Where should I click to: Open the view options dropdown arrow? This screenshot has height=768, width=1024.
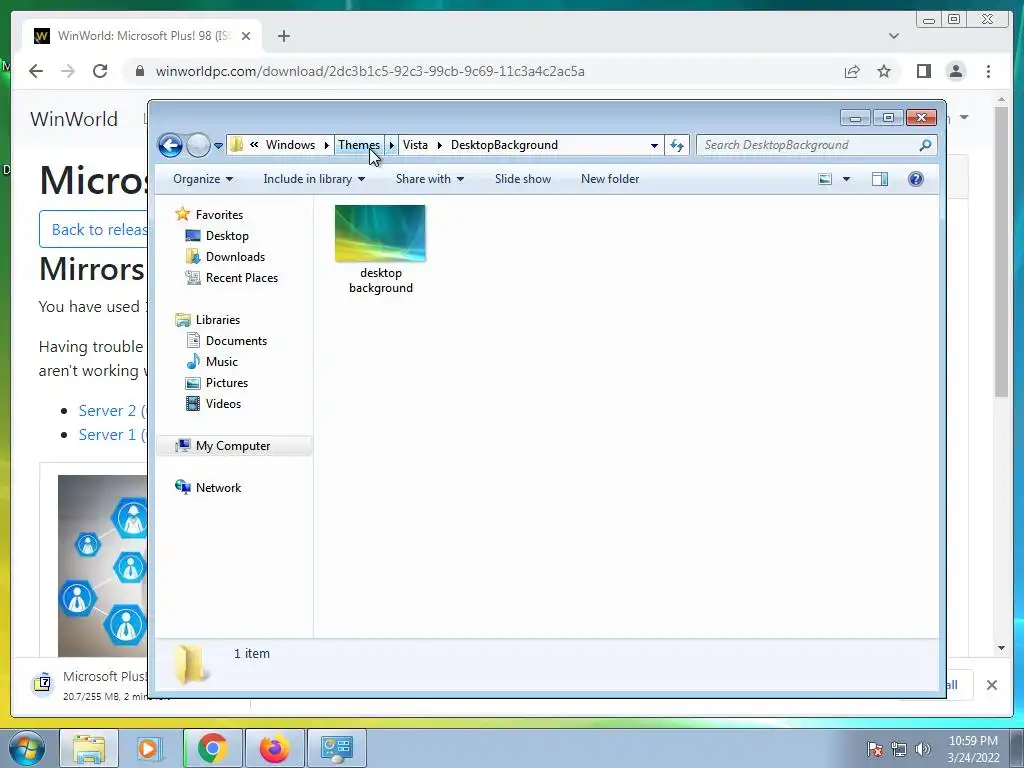point(846,179)
